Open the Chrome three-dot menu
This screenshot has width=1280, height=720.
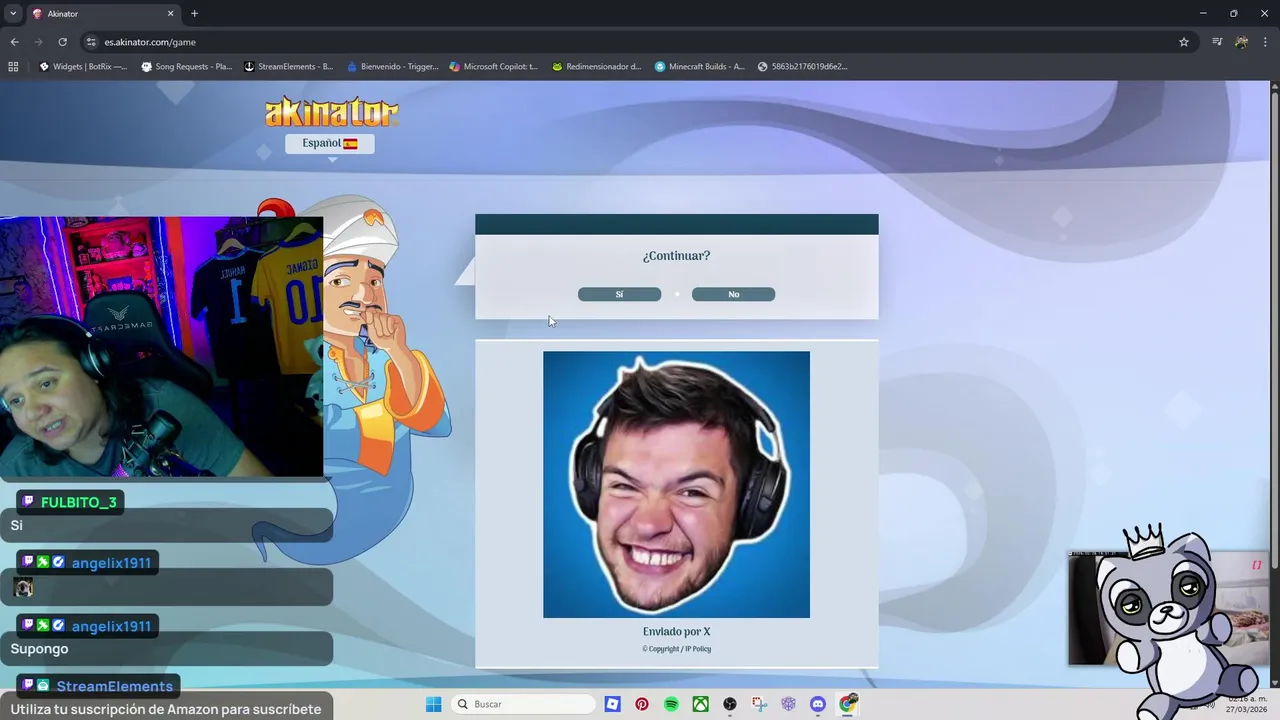[1266, 42]
